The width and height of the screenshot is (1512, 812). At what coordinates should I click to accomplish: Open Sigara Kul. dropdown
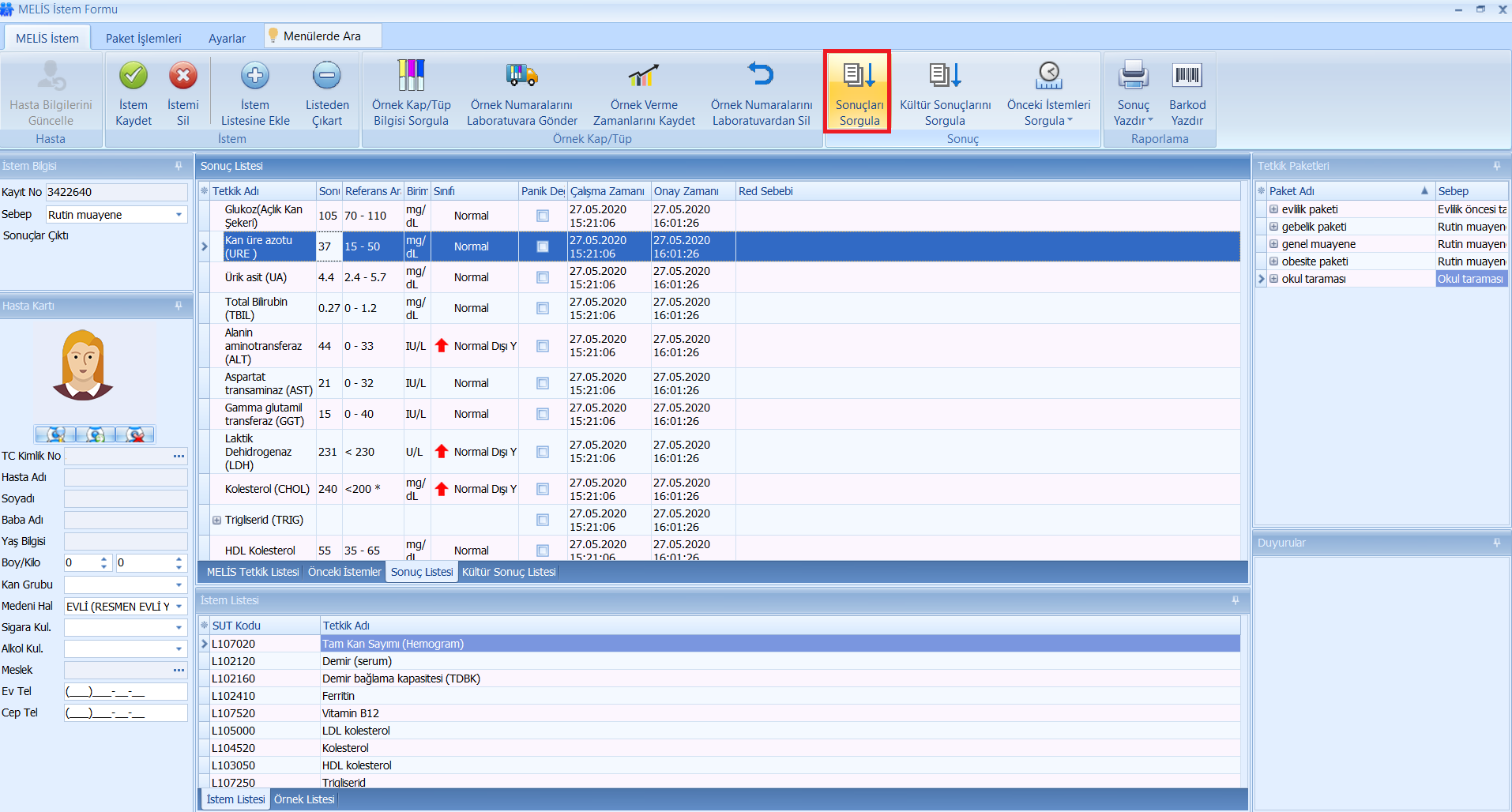pos(179,627)
